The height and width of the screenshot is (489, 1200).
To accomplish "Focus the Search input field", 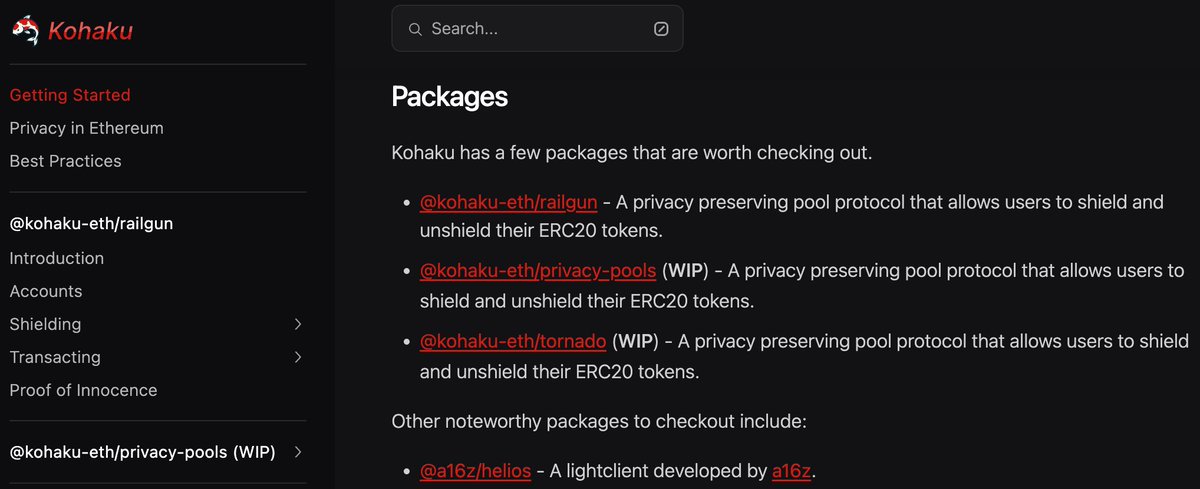I will [535, 29].
